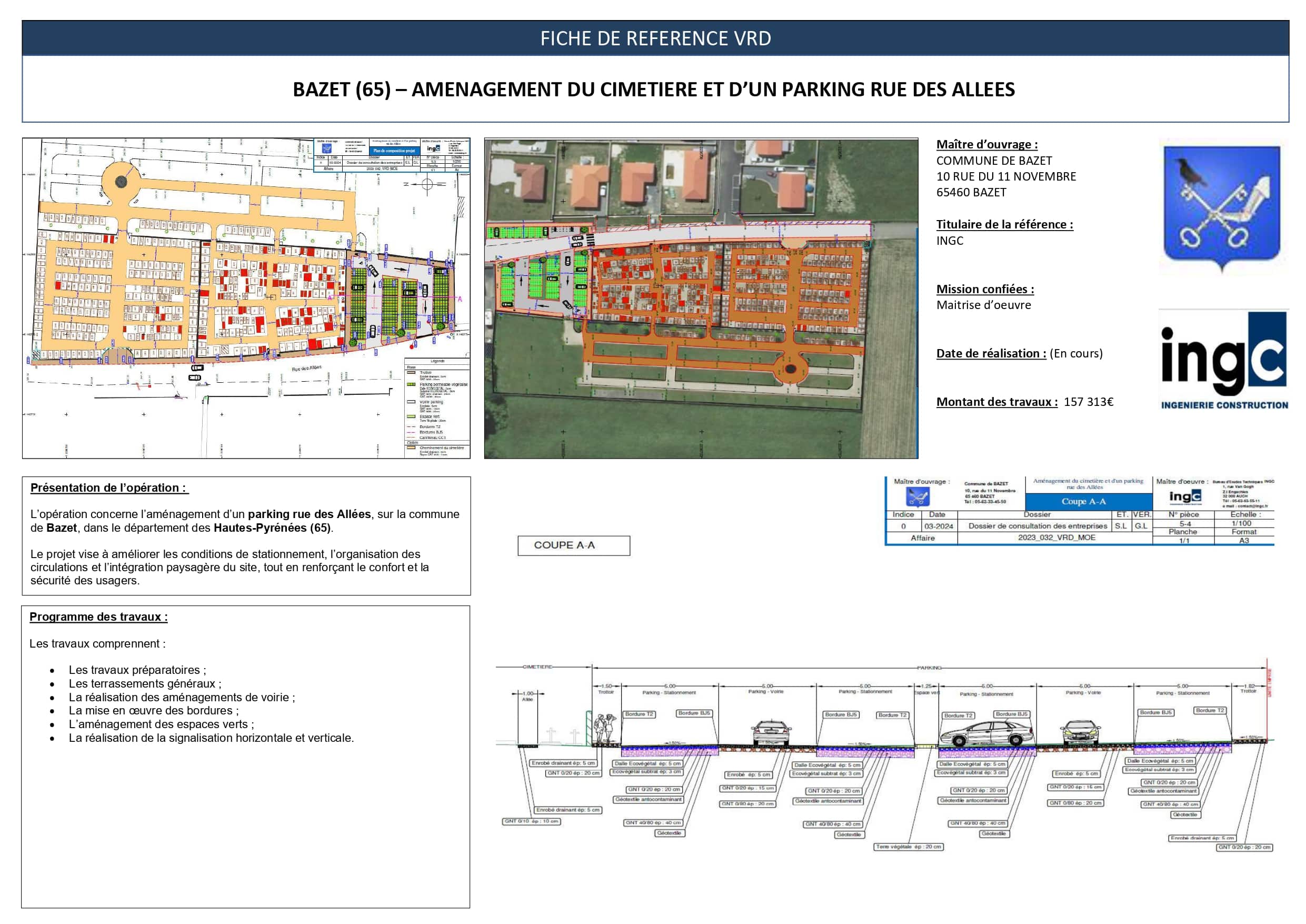Select the '(En cours)' status text

tap(1075, 353)
